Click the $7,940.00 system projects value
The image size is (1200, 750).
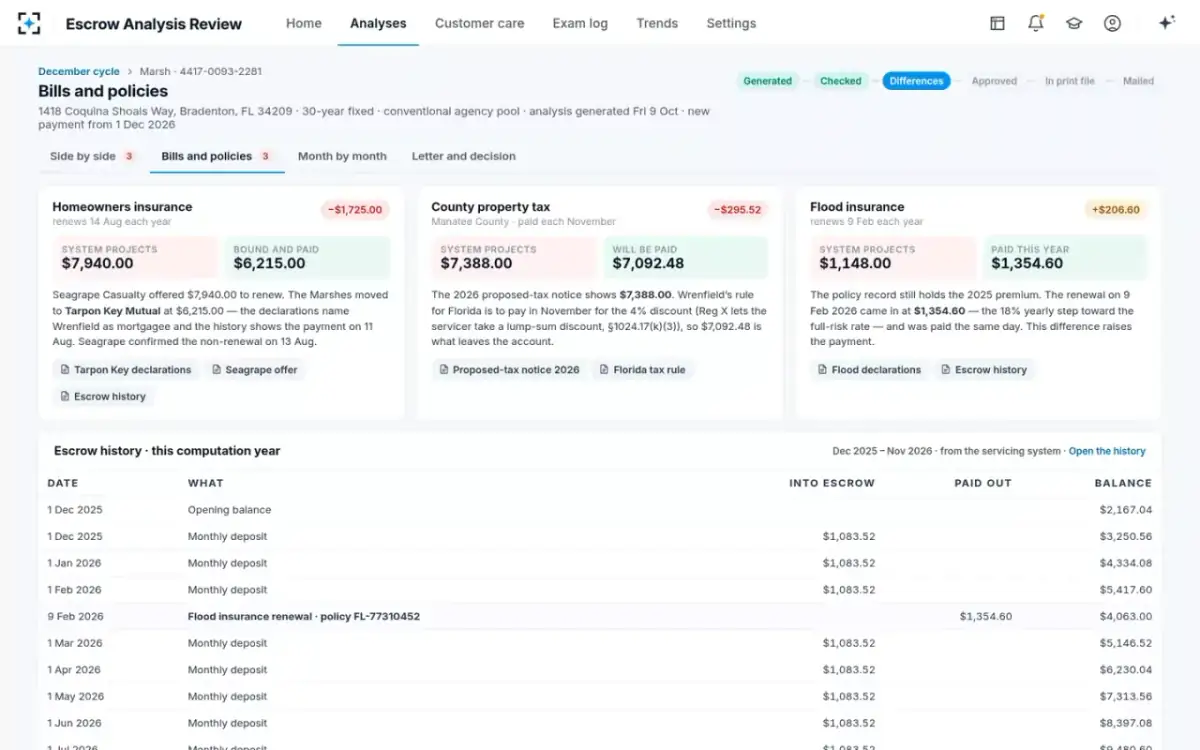pyautogui.click(x=97, y=264)
